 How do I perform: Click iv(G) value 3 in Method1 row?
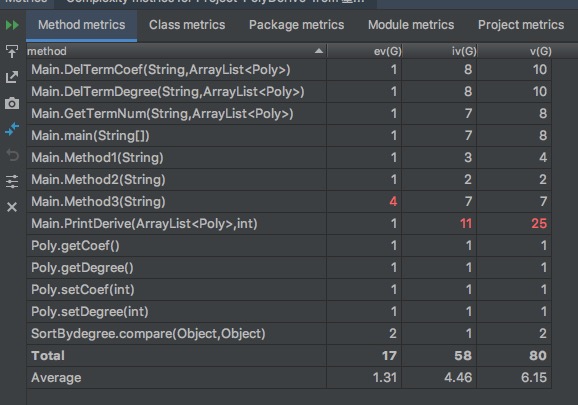tap(468, 158)
